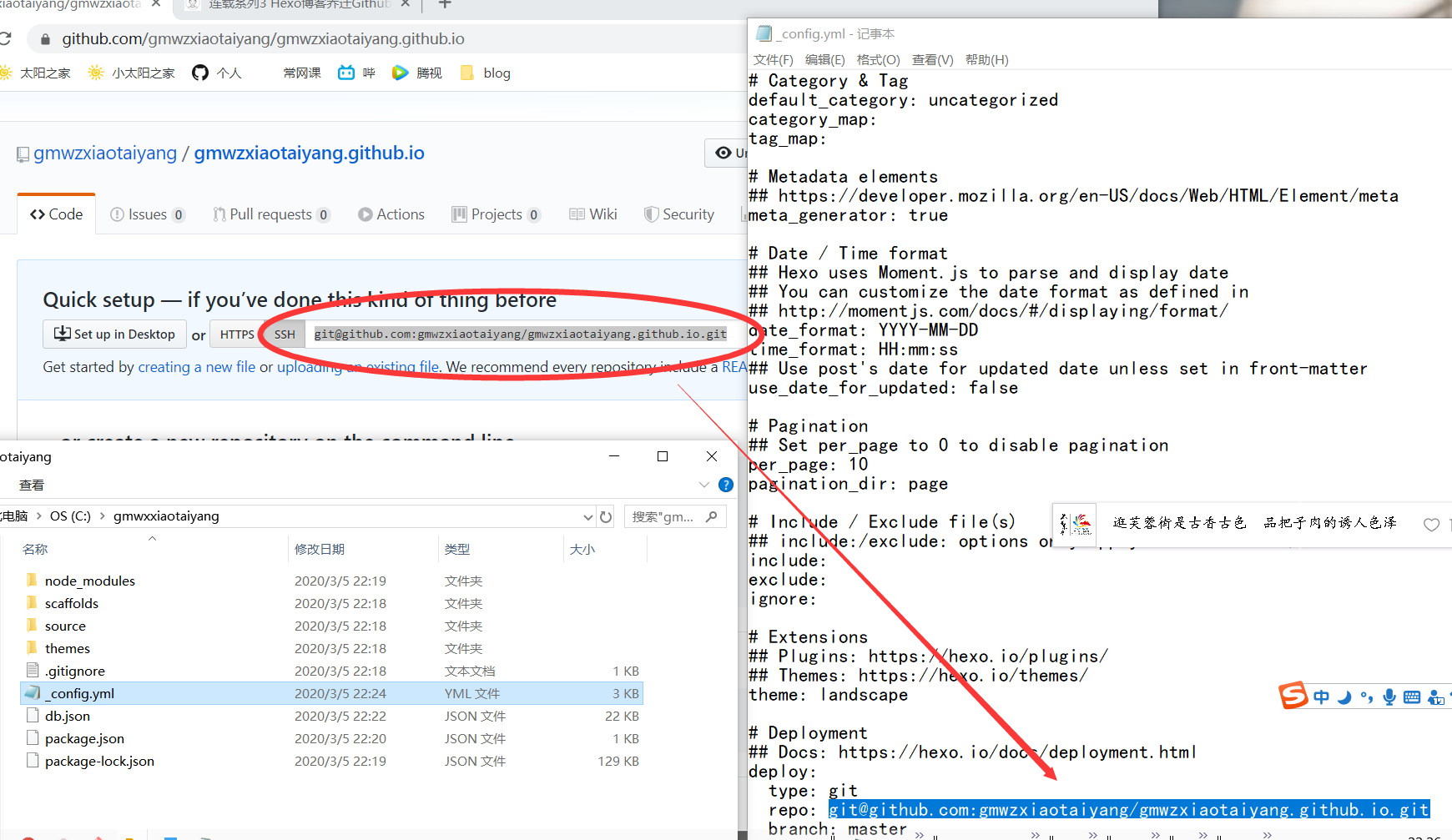Click the Sogou S logo on the IME bar
1452x840 pixels.
1293,696
